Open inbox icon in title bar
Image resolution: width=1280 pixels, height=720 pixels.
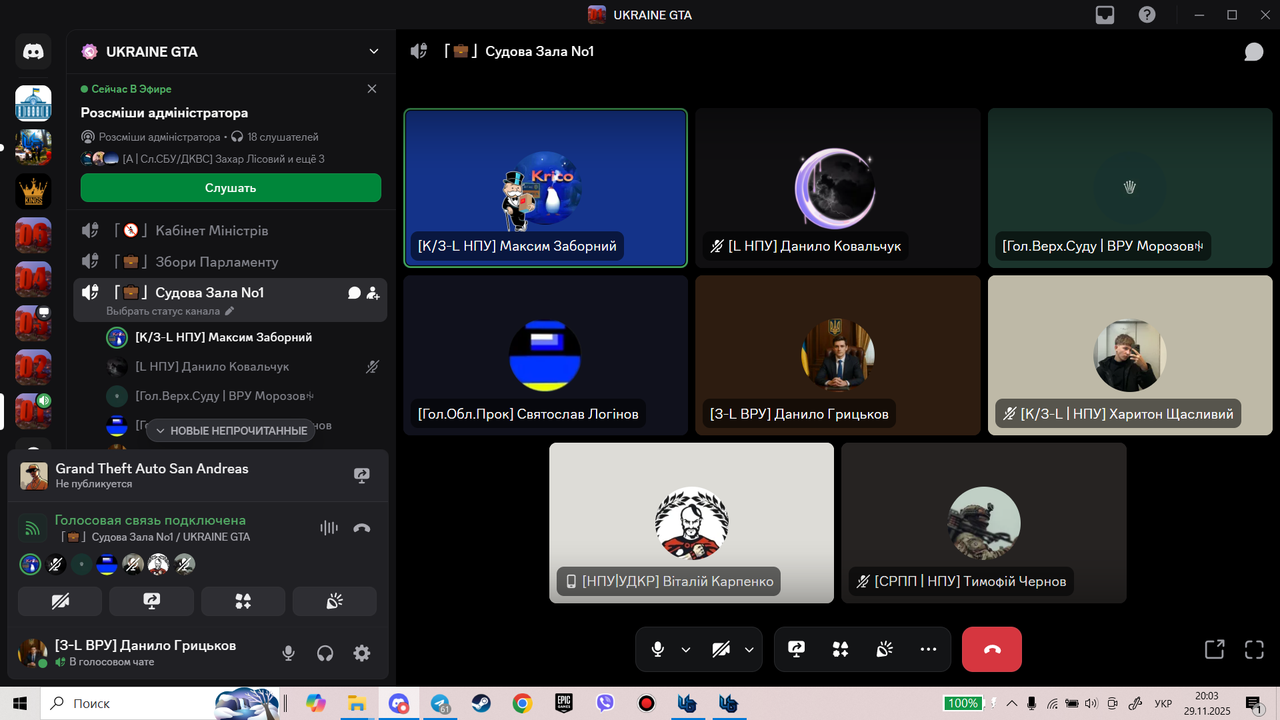[1105, 15]
